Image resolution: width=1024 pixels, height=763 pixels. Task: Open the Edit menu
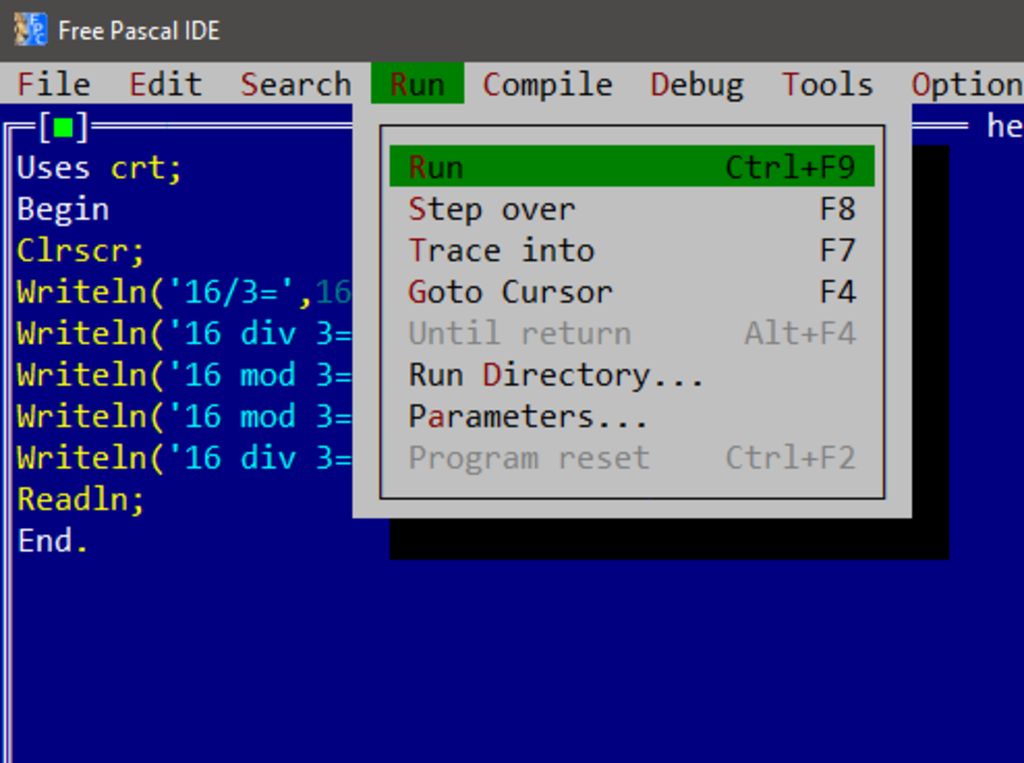pos(165,84)
